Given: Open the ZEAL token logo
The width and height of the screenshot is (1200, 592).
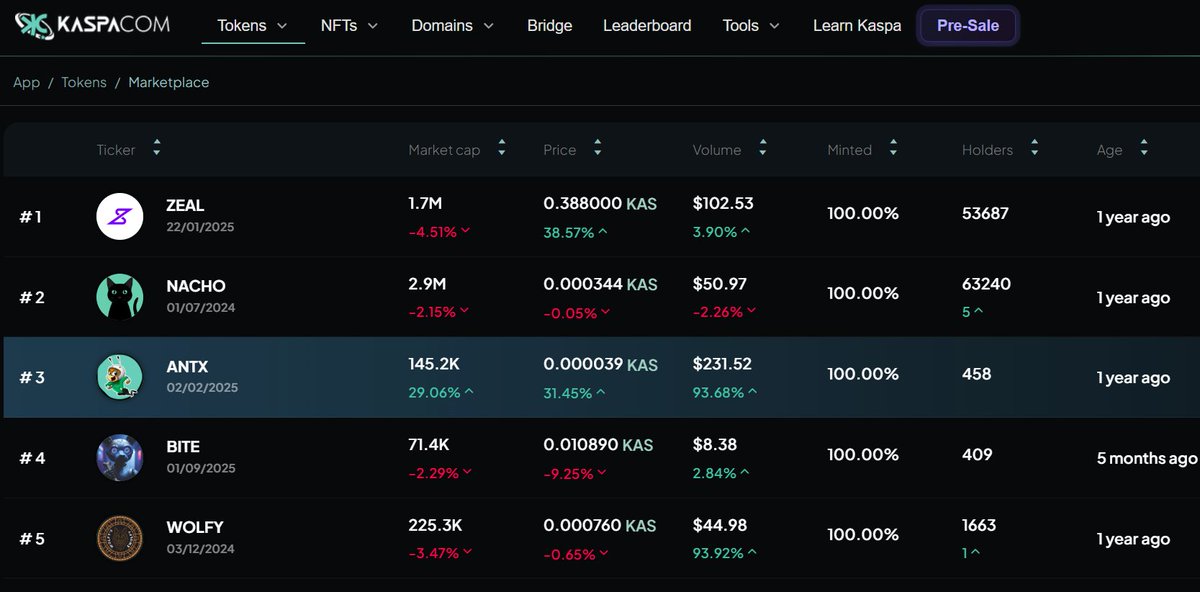Looking at the screenshot, I should [x=120, y=216].
